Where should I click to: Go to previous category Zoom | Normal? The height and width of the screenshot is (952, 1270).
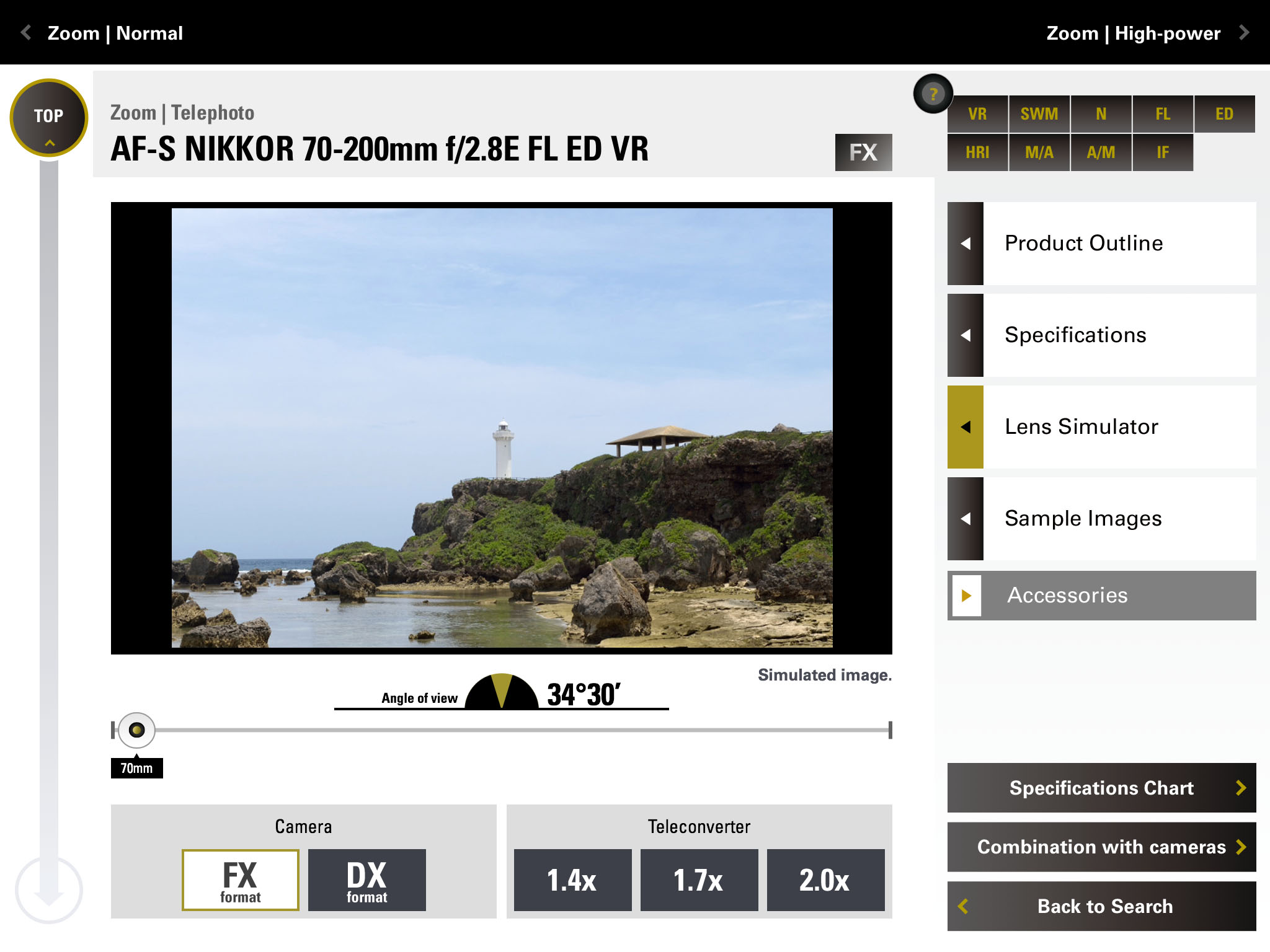[x=115, y=33]
